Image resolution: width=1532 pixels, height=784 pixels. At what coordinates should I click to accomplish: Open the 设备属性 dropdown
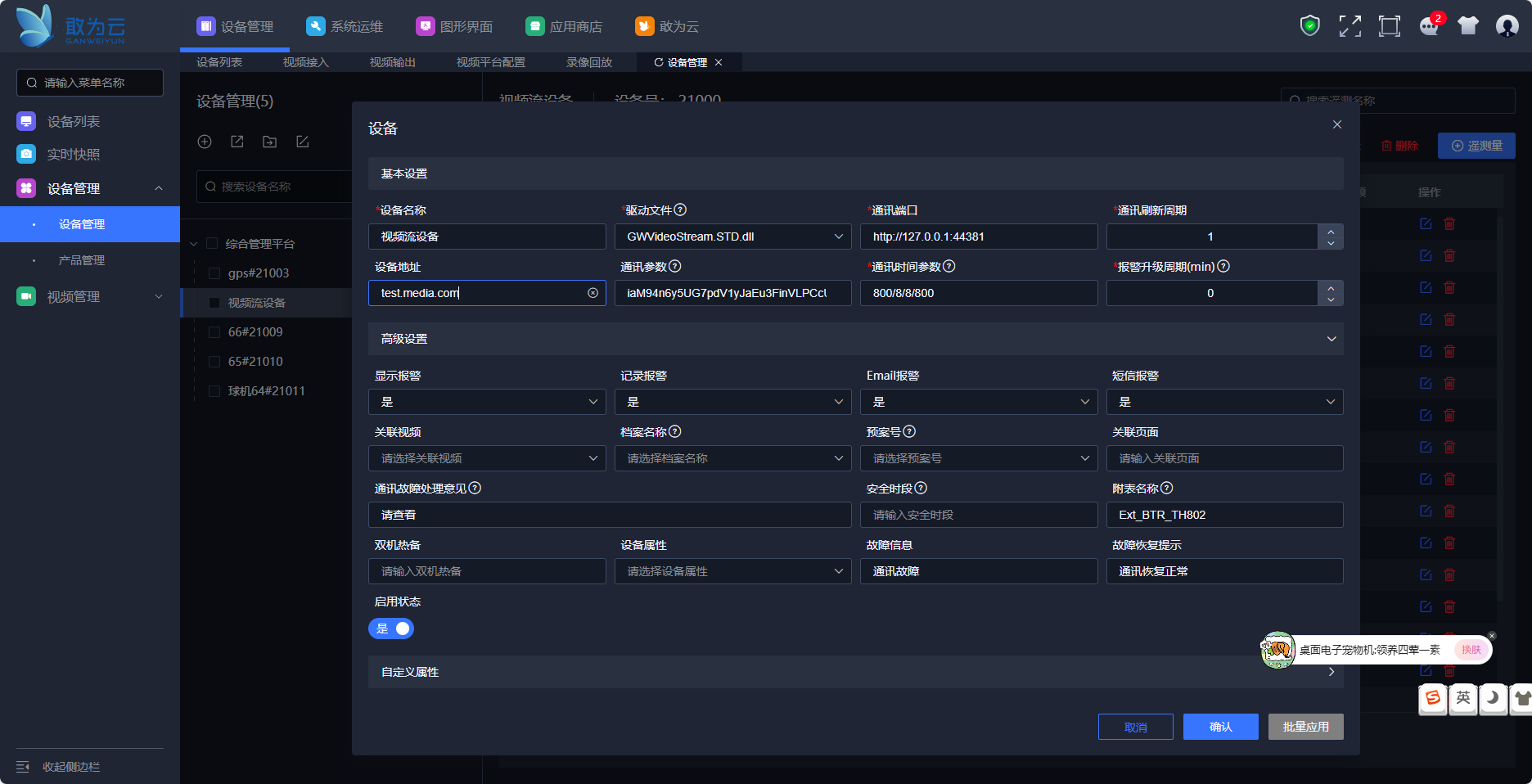click(x=733, y=571)
